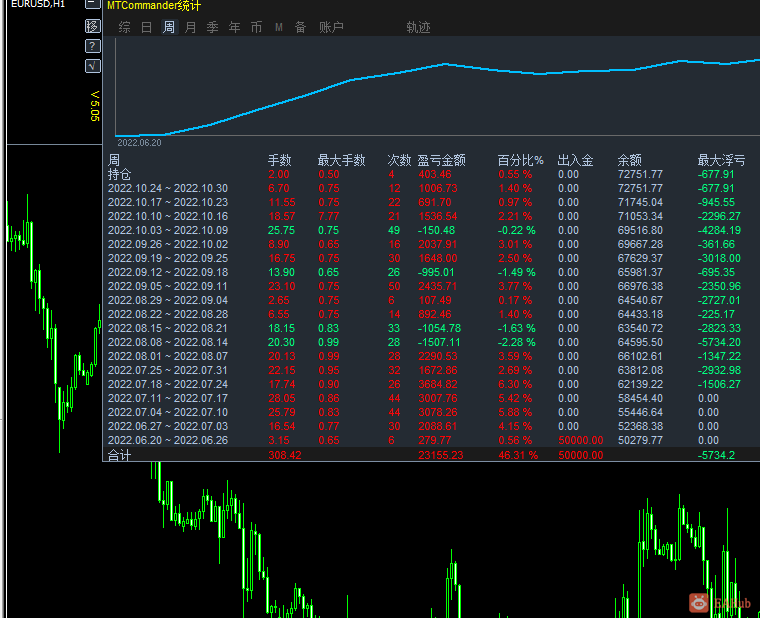The height and width of the screenshot is (618, 760).
Task: Select week row 2022.10.03 ~ 2022.10.09
Action: (x=168, y=230)
